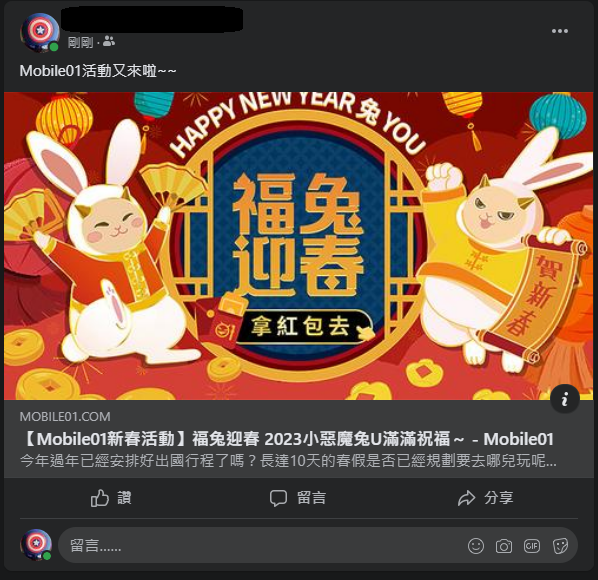This screenshot has width=598, height=580.
Task: Click the speech bubble comment icon
Action: [278, 498]
